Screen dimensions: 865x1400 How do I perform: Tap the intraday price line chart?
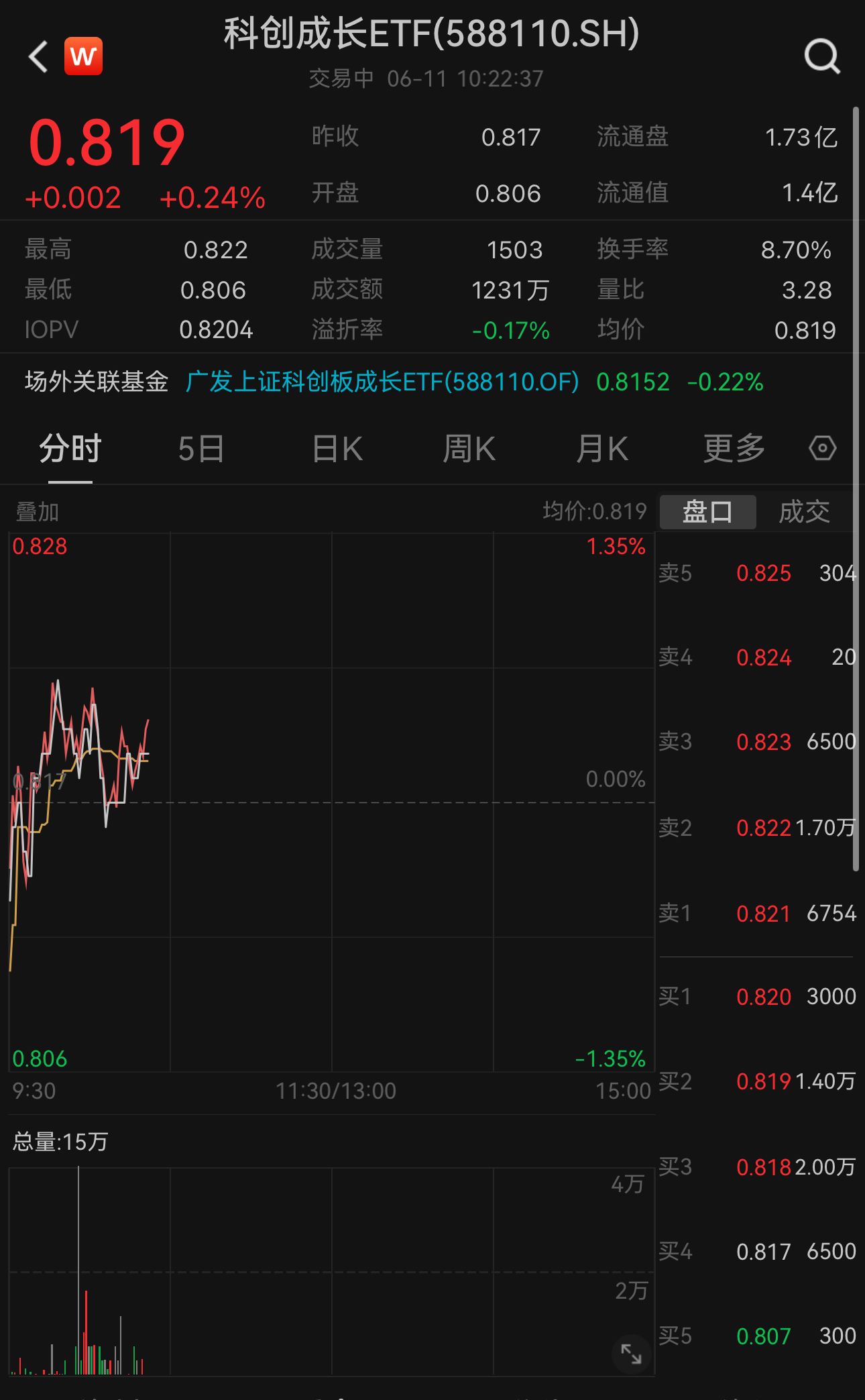click(331, 802)
